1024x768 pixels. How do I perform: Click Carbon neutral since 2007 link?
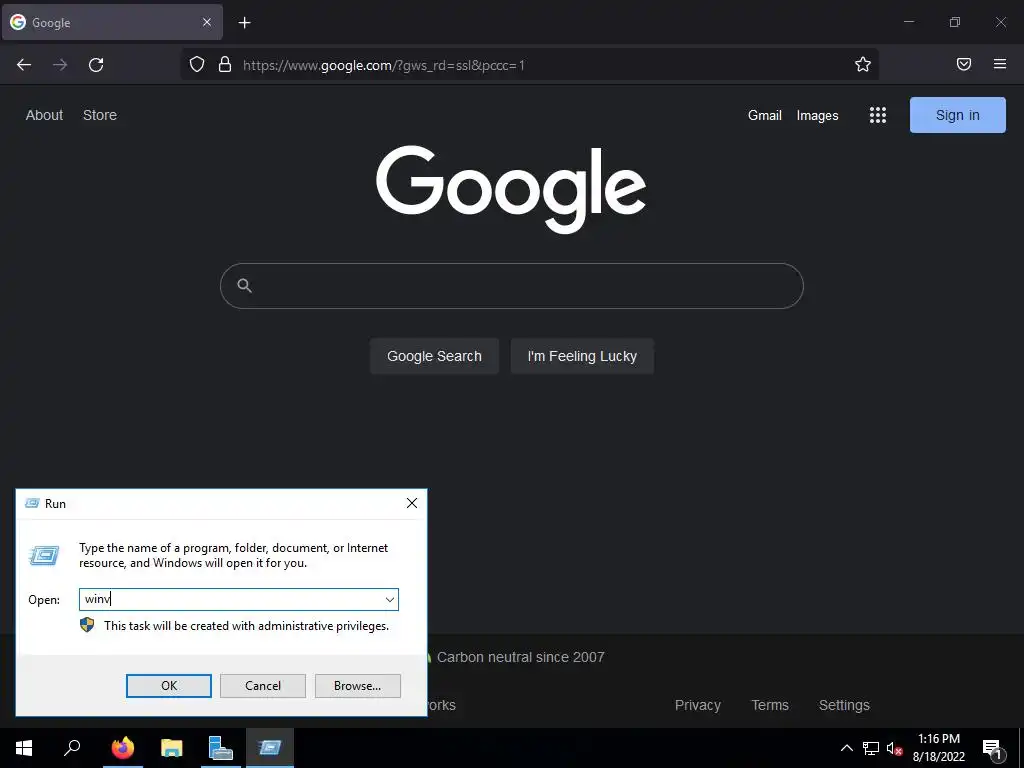520,657
